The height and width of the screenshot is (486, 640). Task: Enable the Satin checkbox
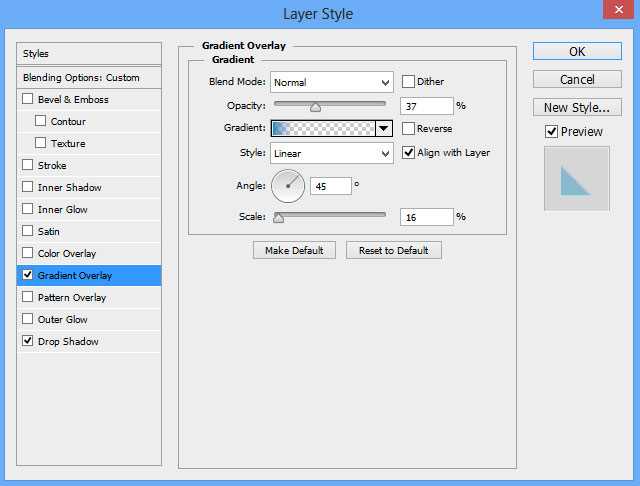pyautogui.click(x=27, y=231)
